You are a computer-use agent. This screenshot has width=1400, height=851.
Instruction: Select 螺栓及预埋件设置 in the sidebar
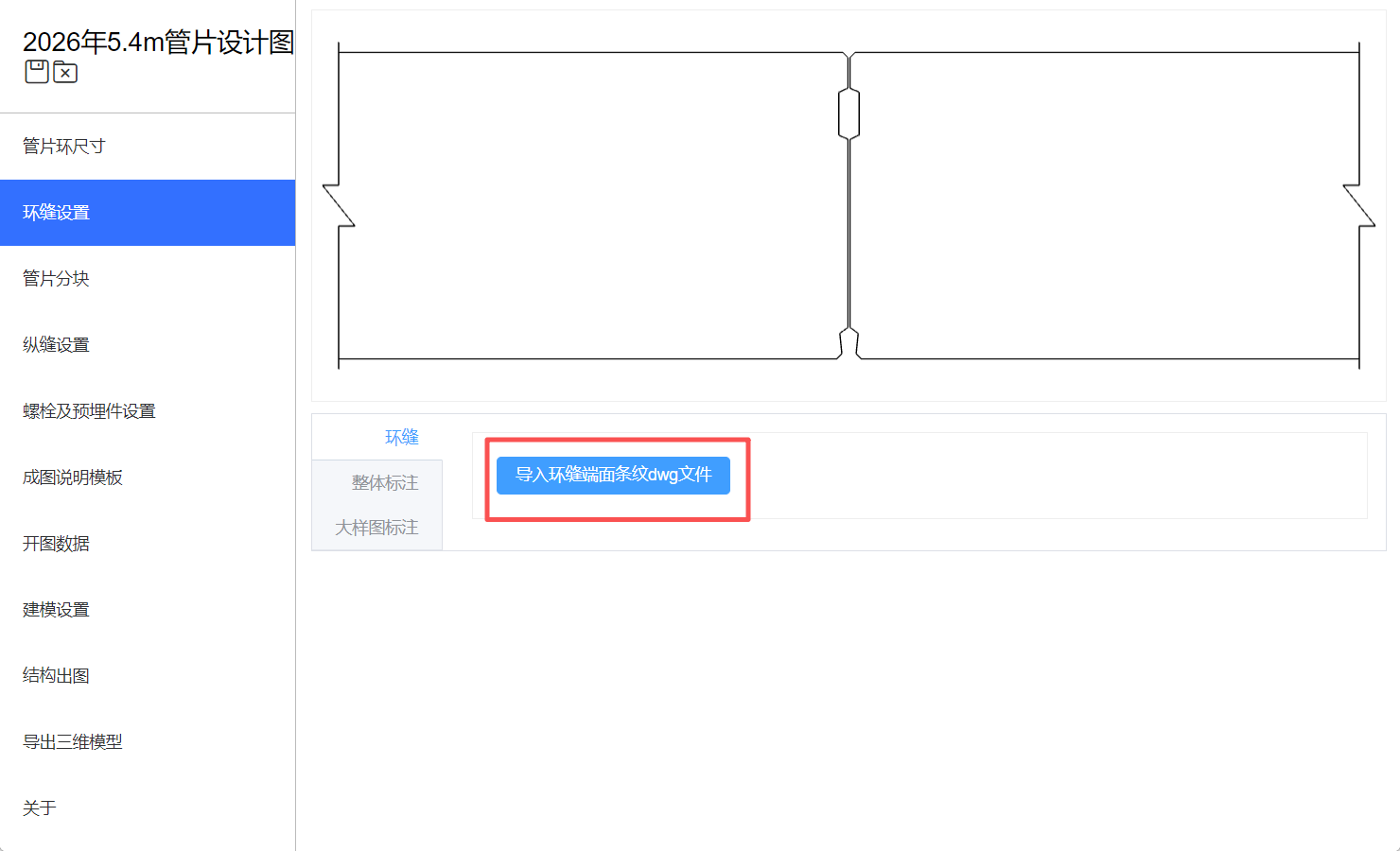click(89, 411)
